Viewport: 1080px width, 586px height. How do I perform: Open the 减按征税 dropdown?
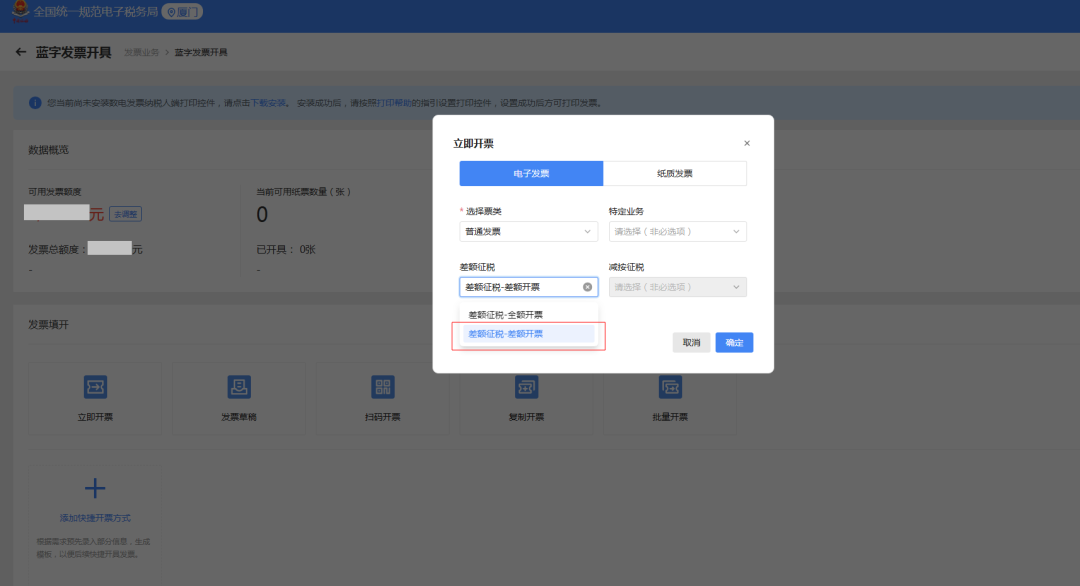tap(678, 287)
